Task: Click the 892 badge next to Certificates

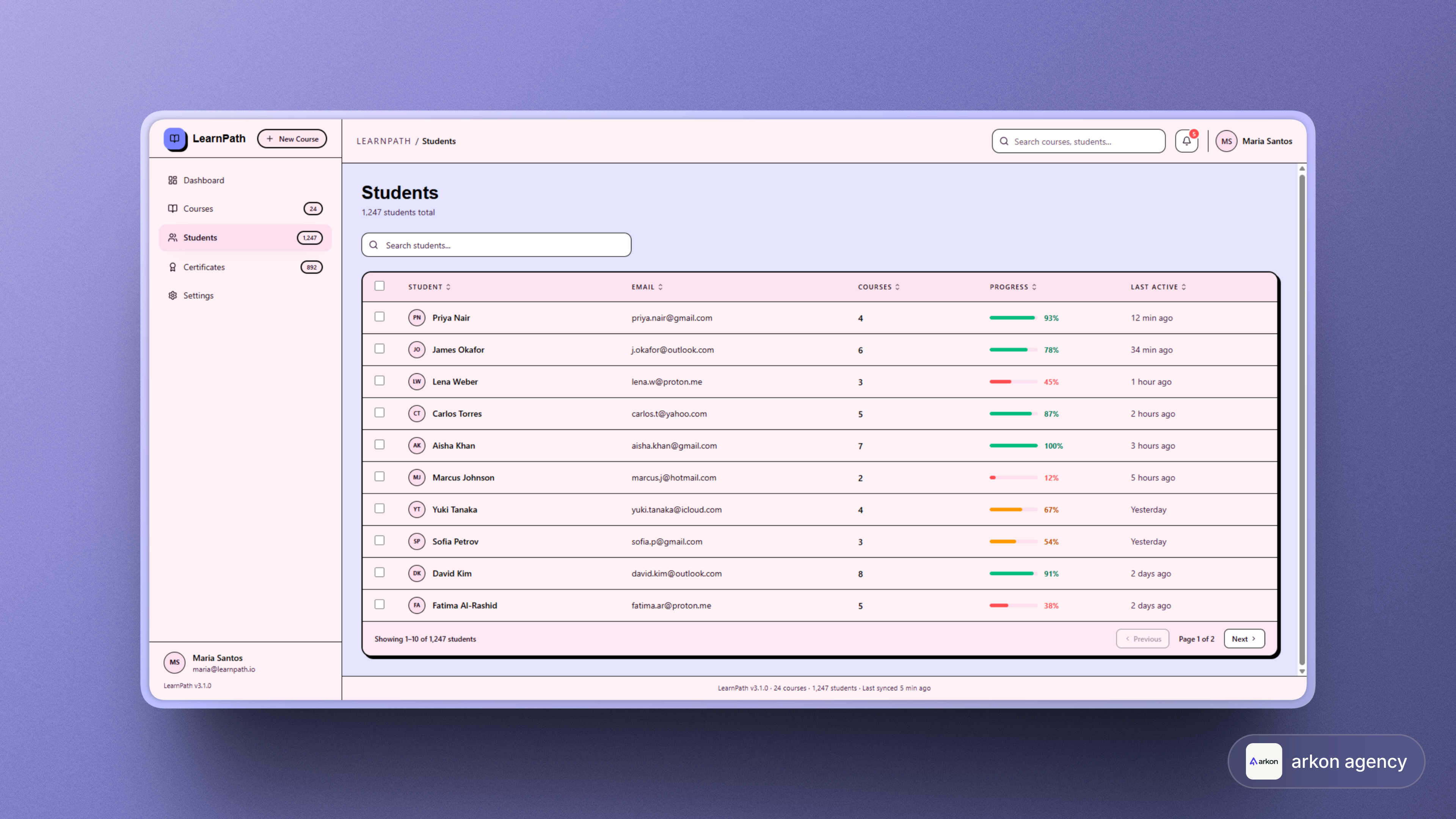Action: pyautogui.click(x=311, y=267)
